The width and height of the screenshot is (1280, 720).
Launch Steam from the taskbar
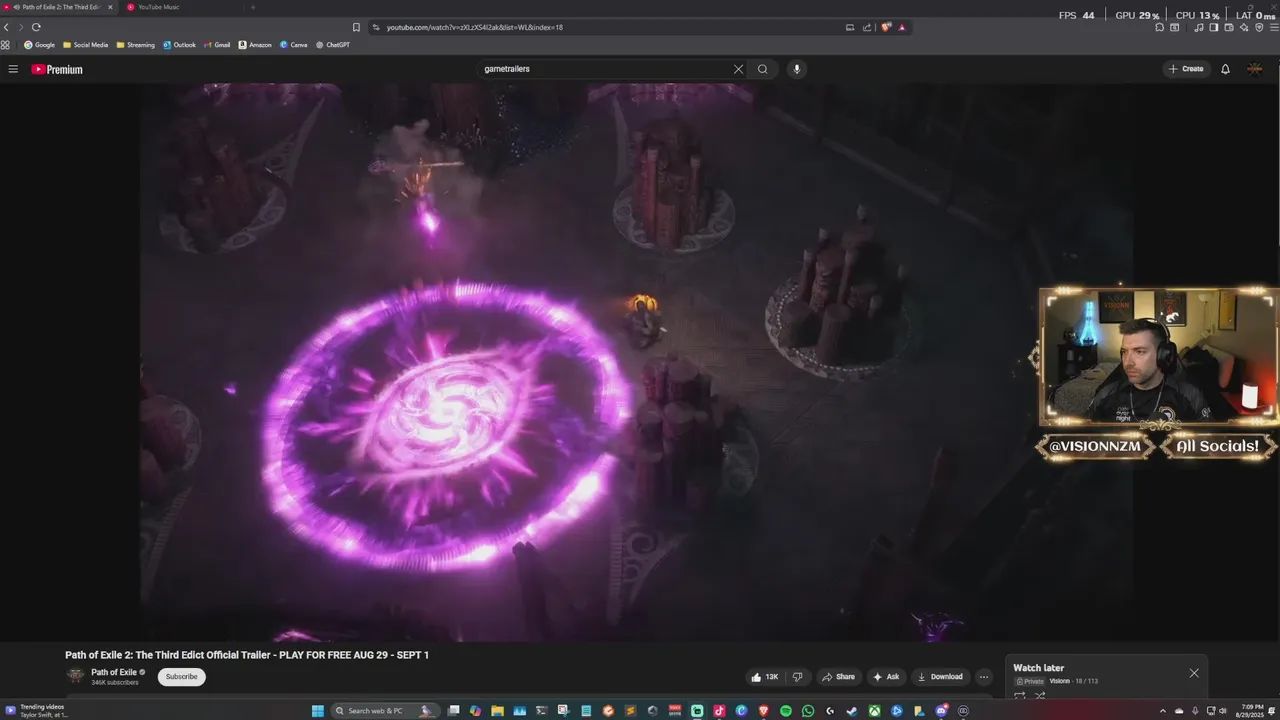851,711
